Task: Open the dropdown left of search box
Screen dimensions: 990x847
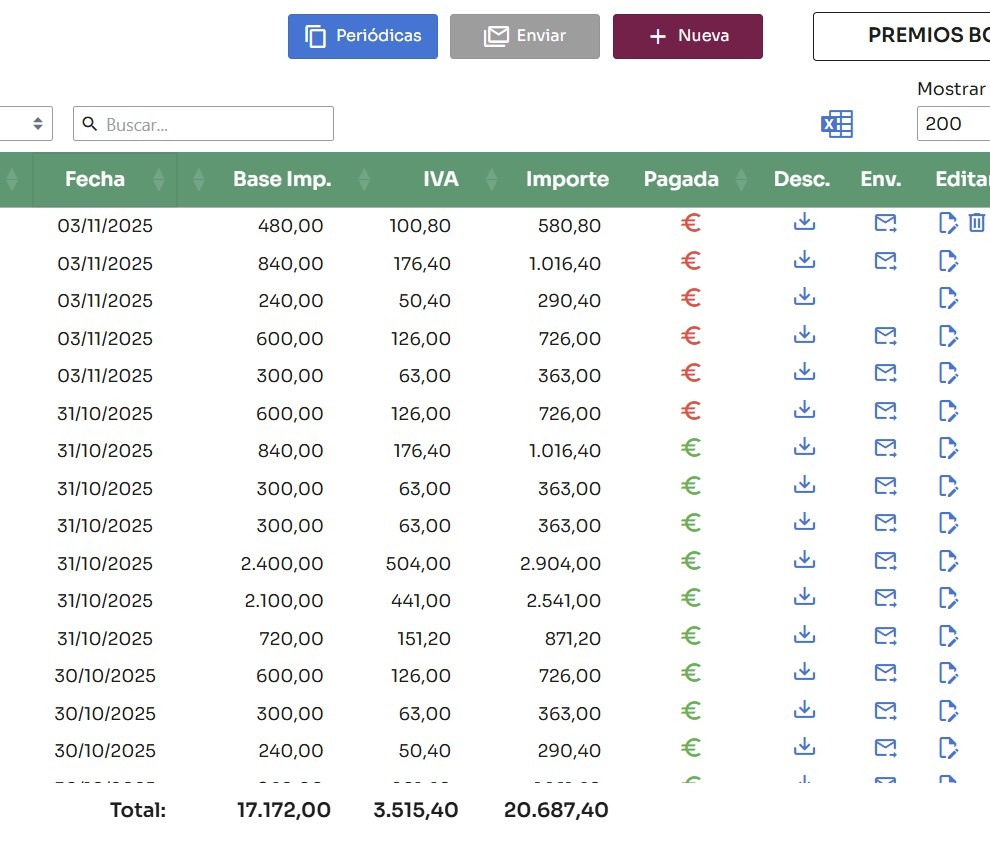Action: coord(27,124)
